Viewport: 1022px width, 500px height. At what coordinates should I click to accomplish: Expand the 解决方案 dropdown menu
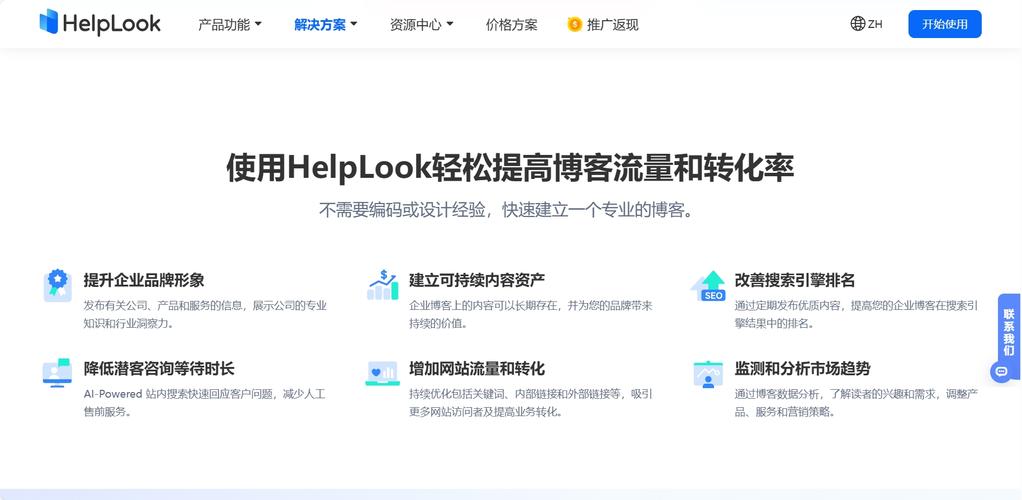pos(325,25)
